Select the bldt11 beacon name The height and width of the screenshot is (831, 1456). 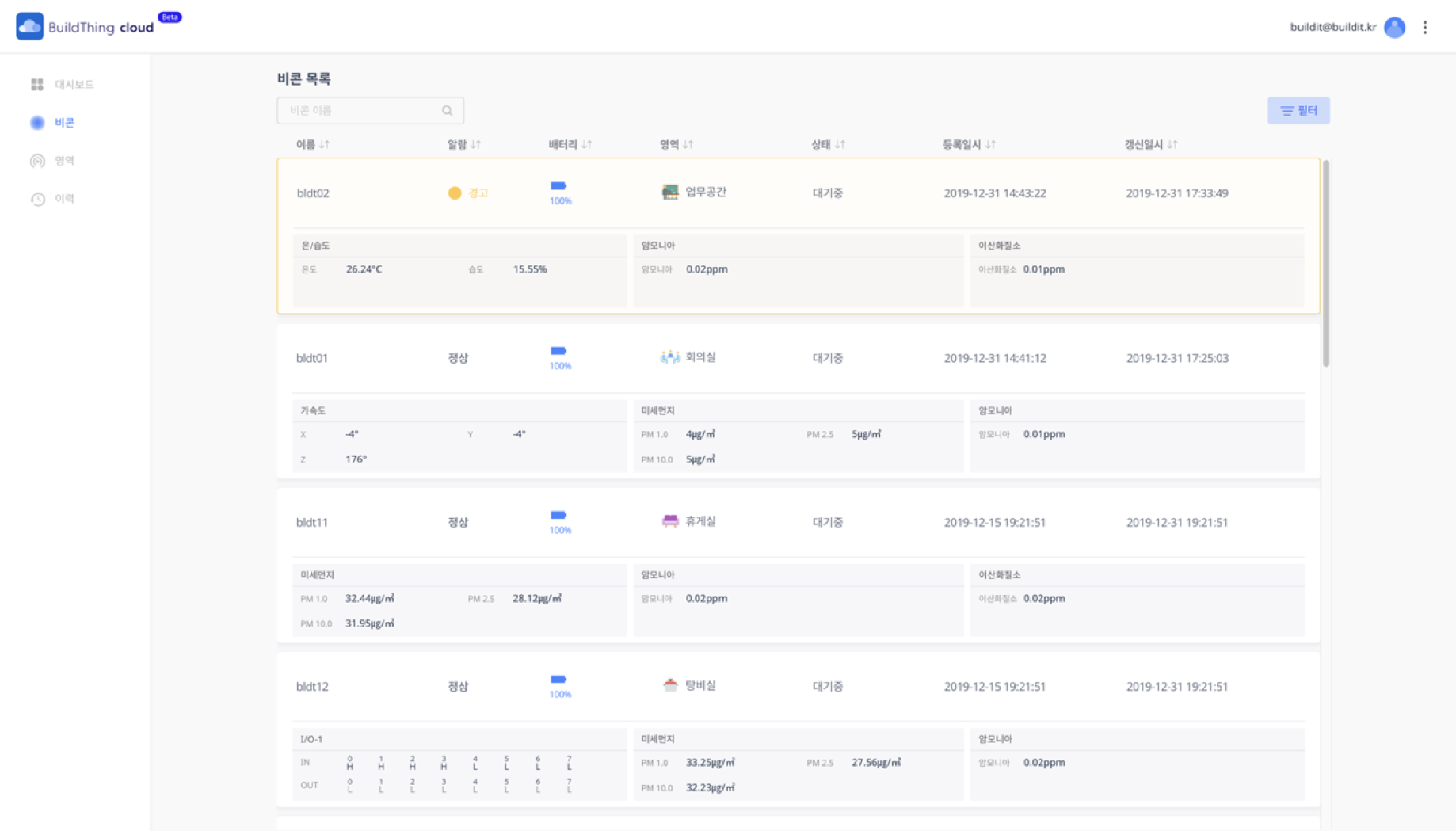pyautogui.click(x=312, y=523)
